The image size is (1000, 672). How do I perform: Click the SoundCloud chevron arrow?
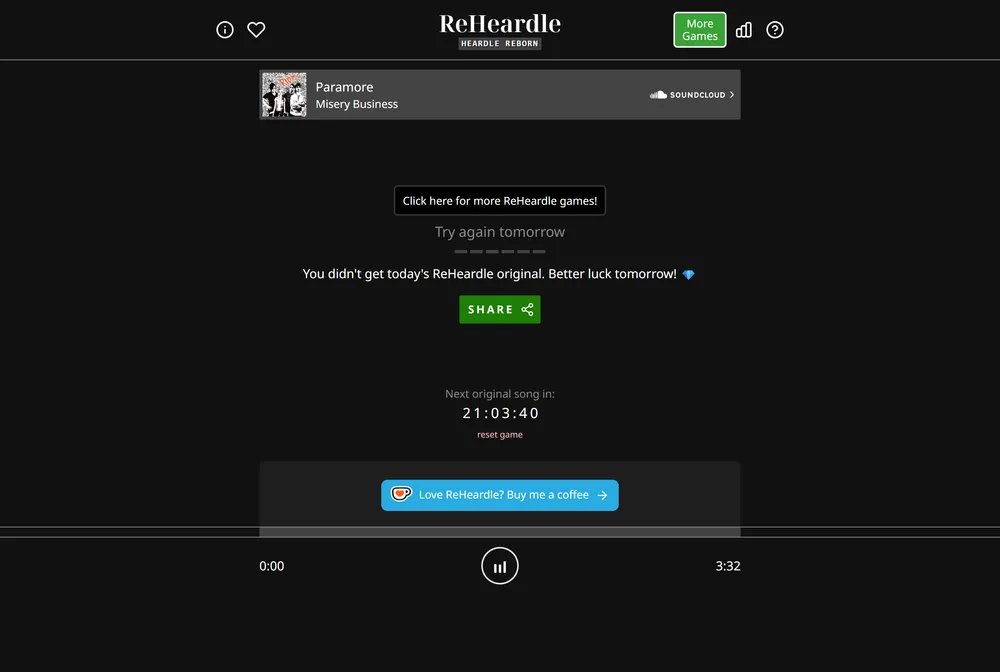coord(732,95)
